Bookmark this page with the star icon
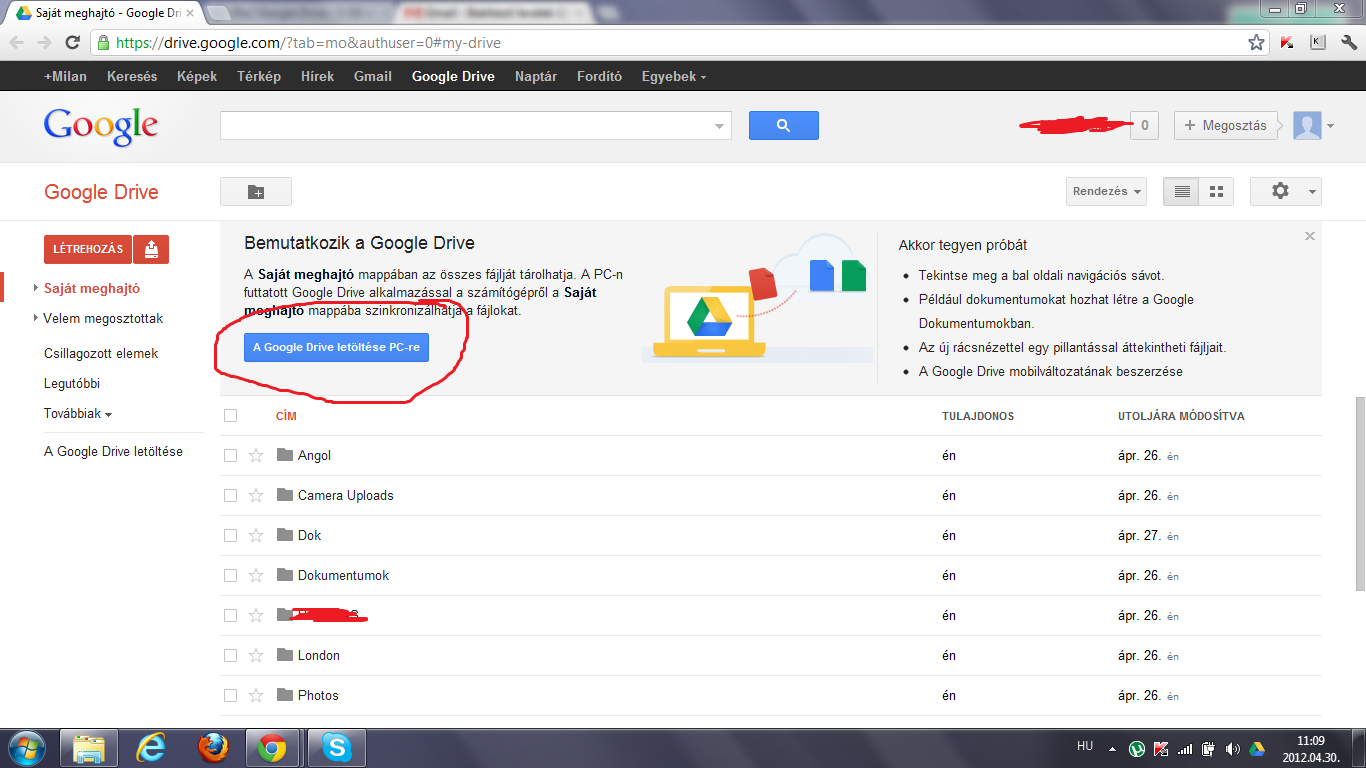Viewport: 1366px width, 768px height. click(1257, 43)
